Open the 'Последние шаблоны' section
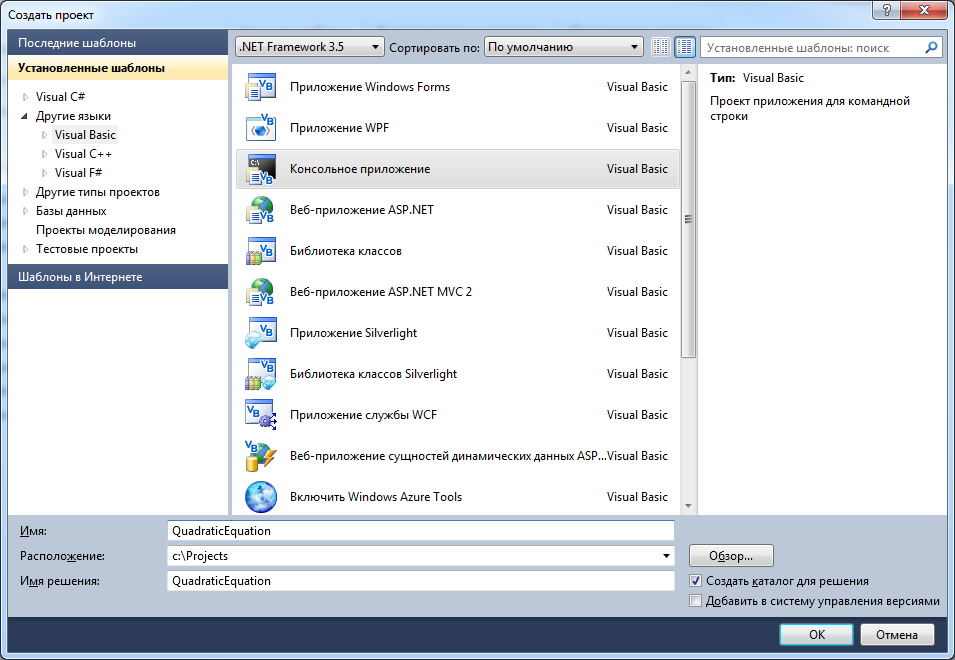Screen dimensions: 955x660 [118, 43]
